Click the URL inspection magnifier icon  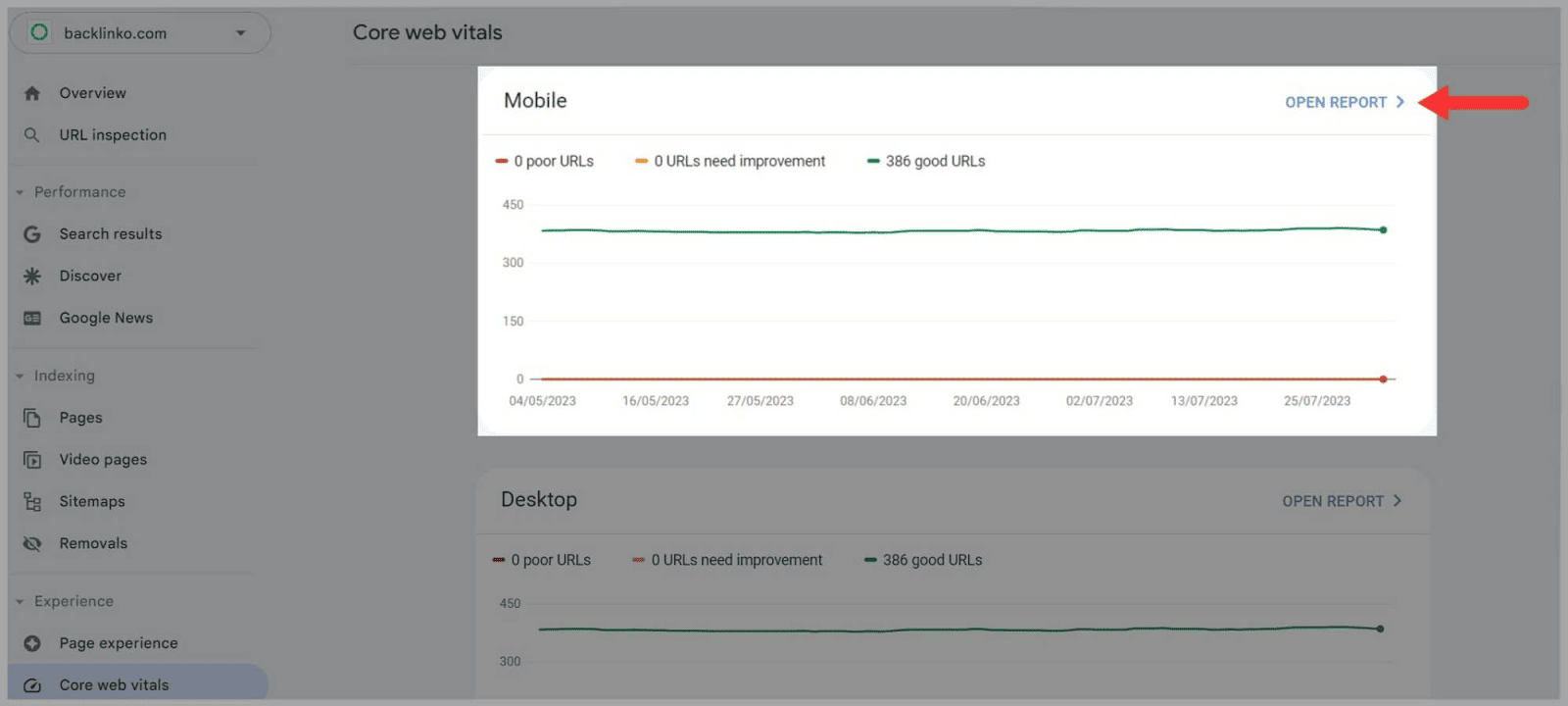(32, 135)
